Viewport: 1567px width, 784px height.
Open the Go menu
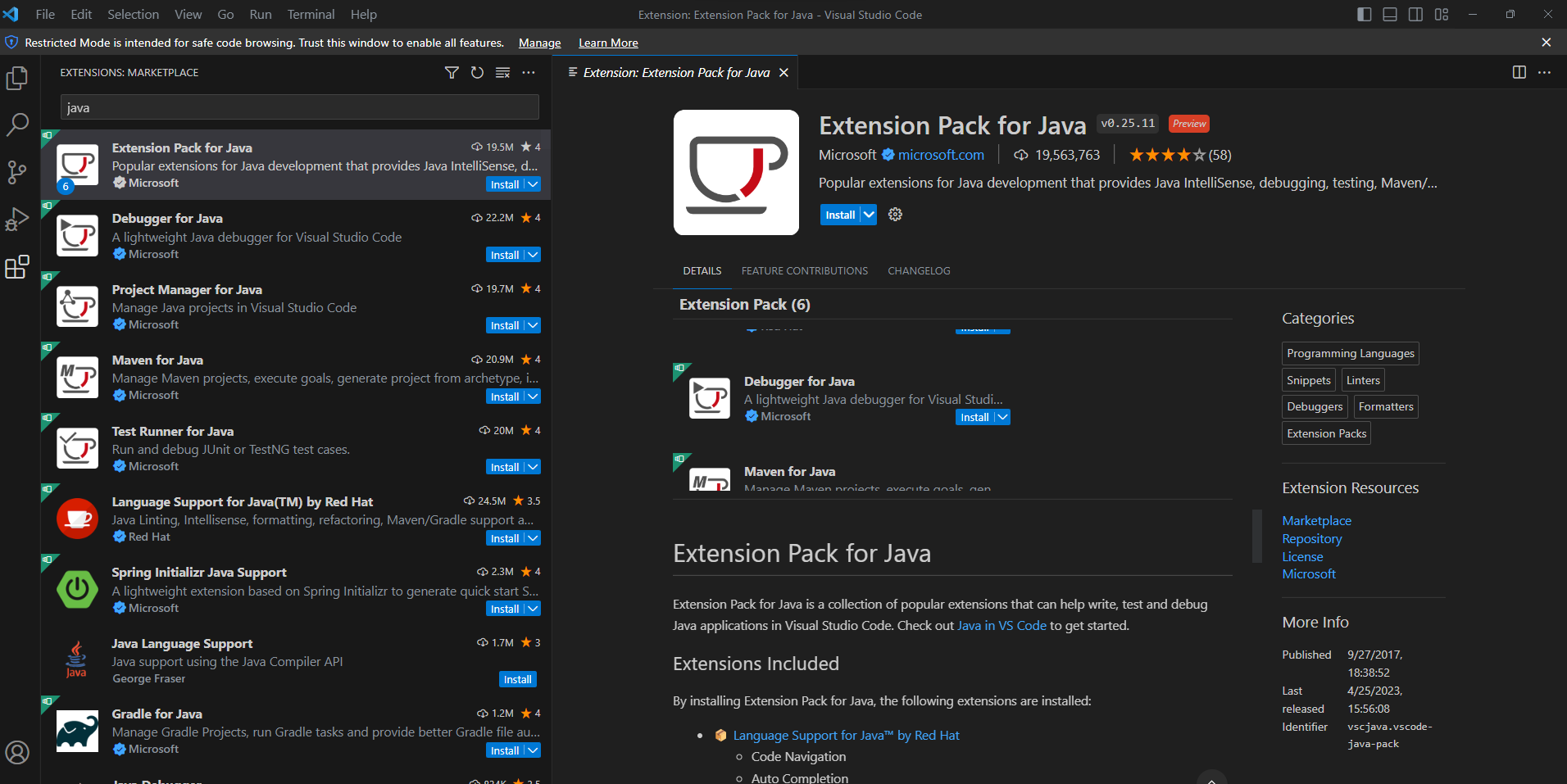pos(225,15)
